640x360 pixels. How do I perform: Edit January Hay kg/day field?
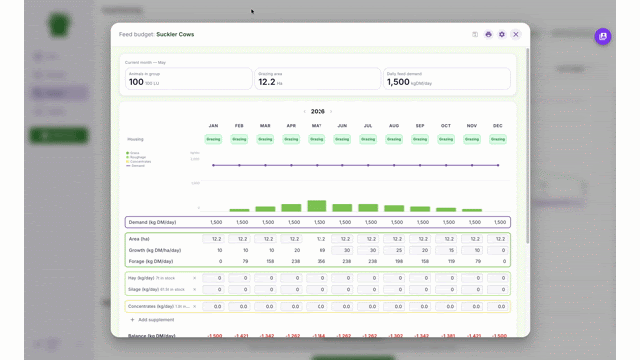[x=213, y=278]
